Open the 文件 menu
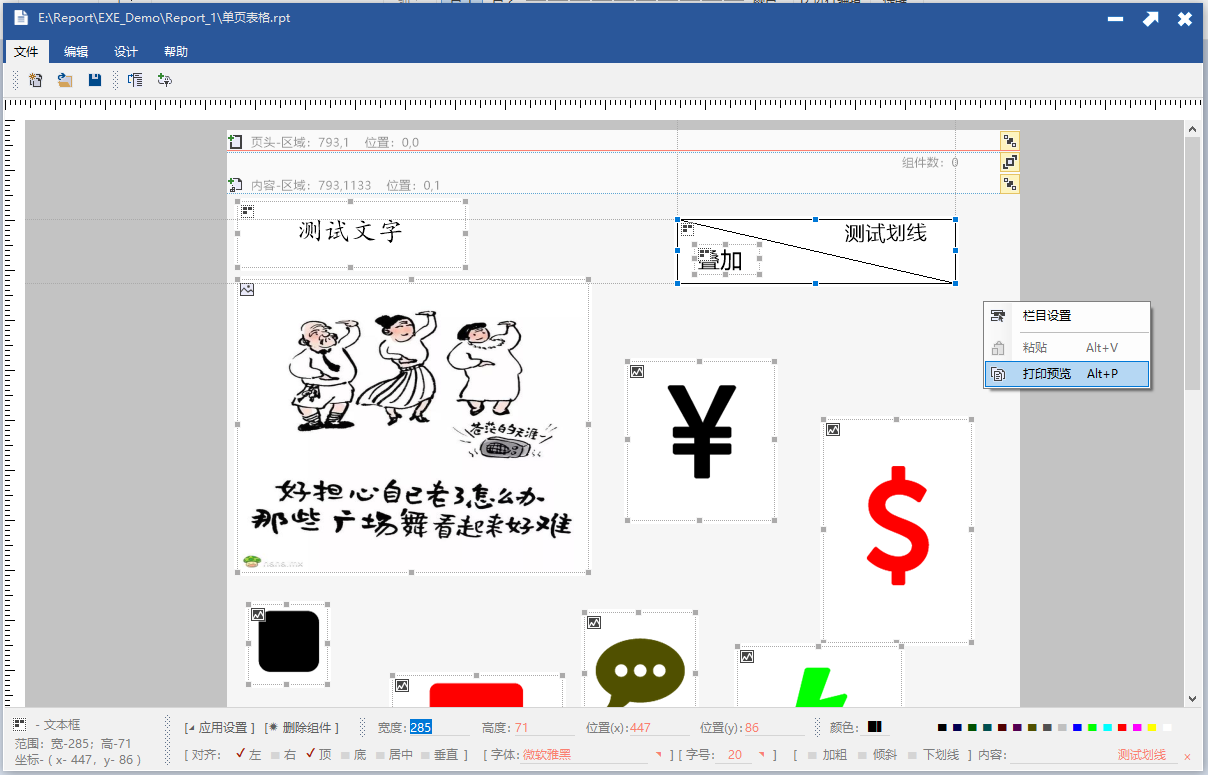The image size is (1208, 775). 26,51
